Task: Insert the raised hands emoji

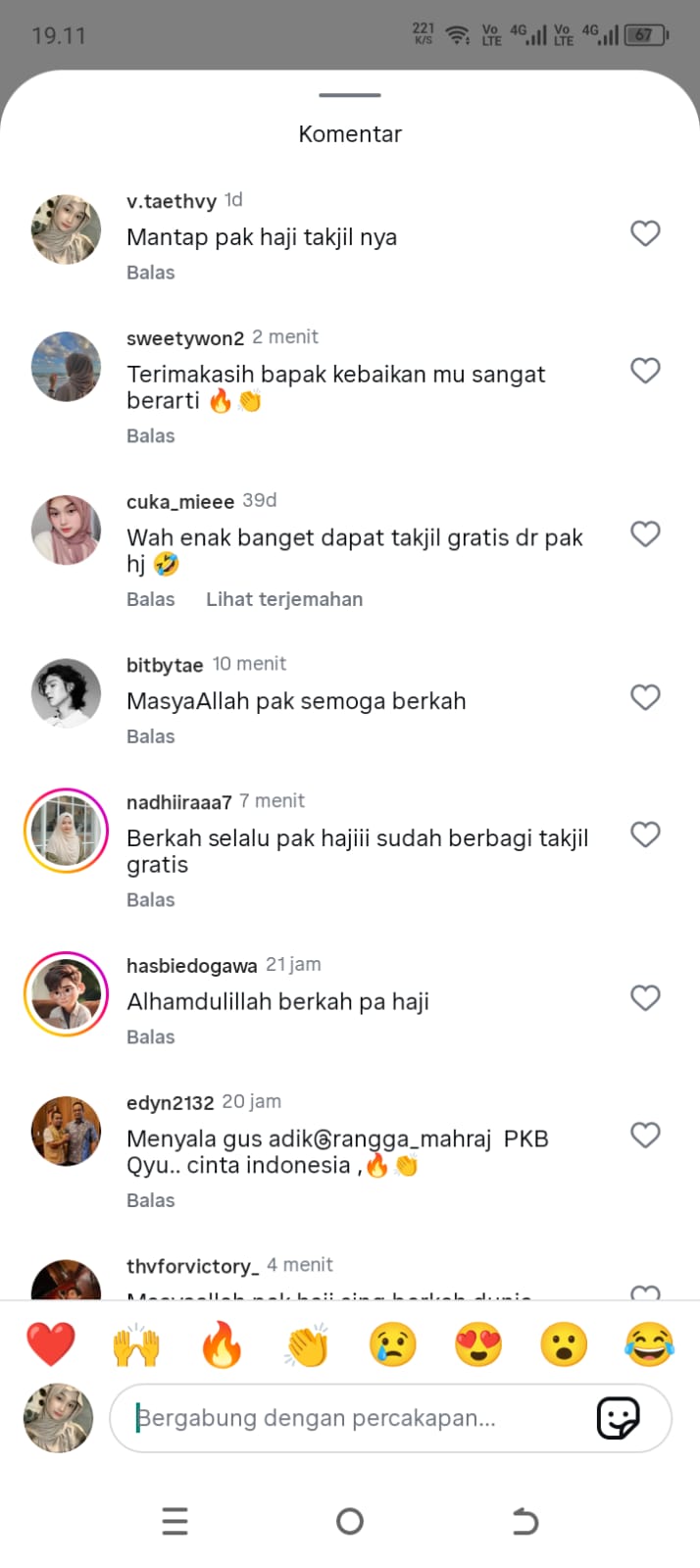Action: click(136, 1343)
